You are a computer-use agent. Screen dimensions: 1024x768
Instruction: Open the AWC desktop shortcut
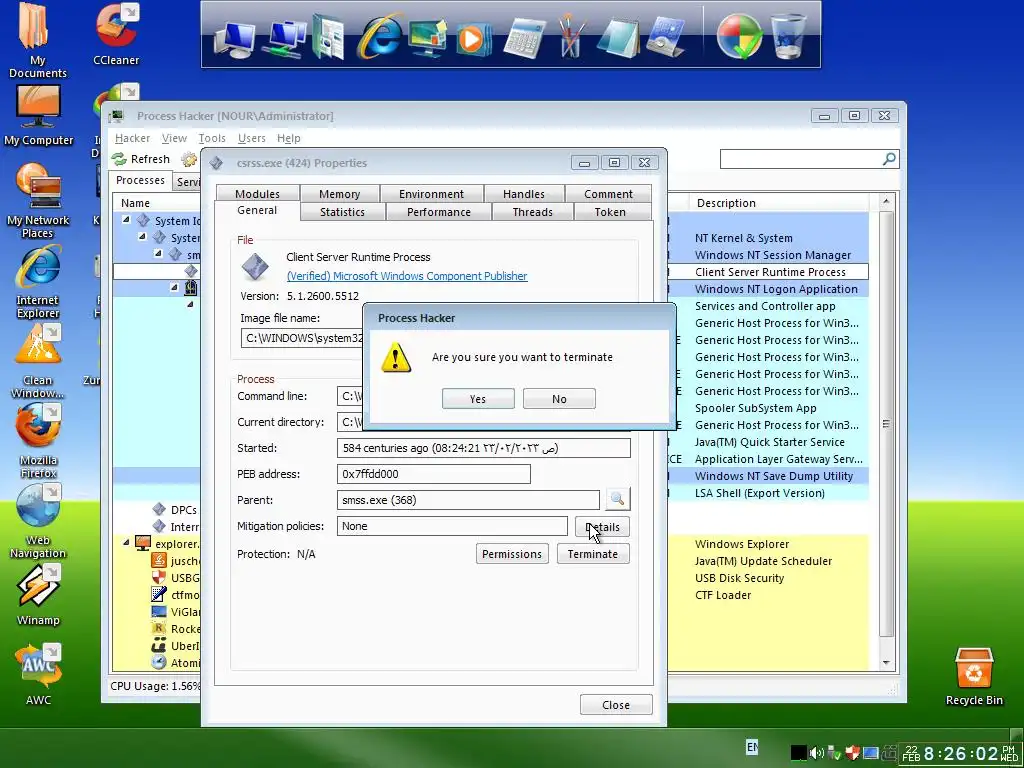pos(38,675)
